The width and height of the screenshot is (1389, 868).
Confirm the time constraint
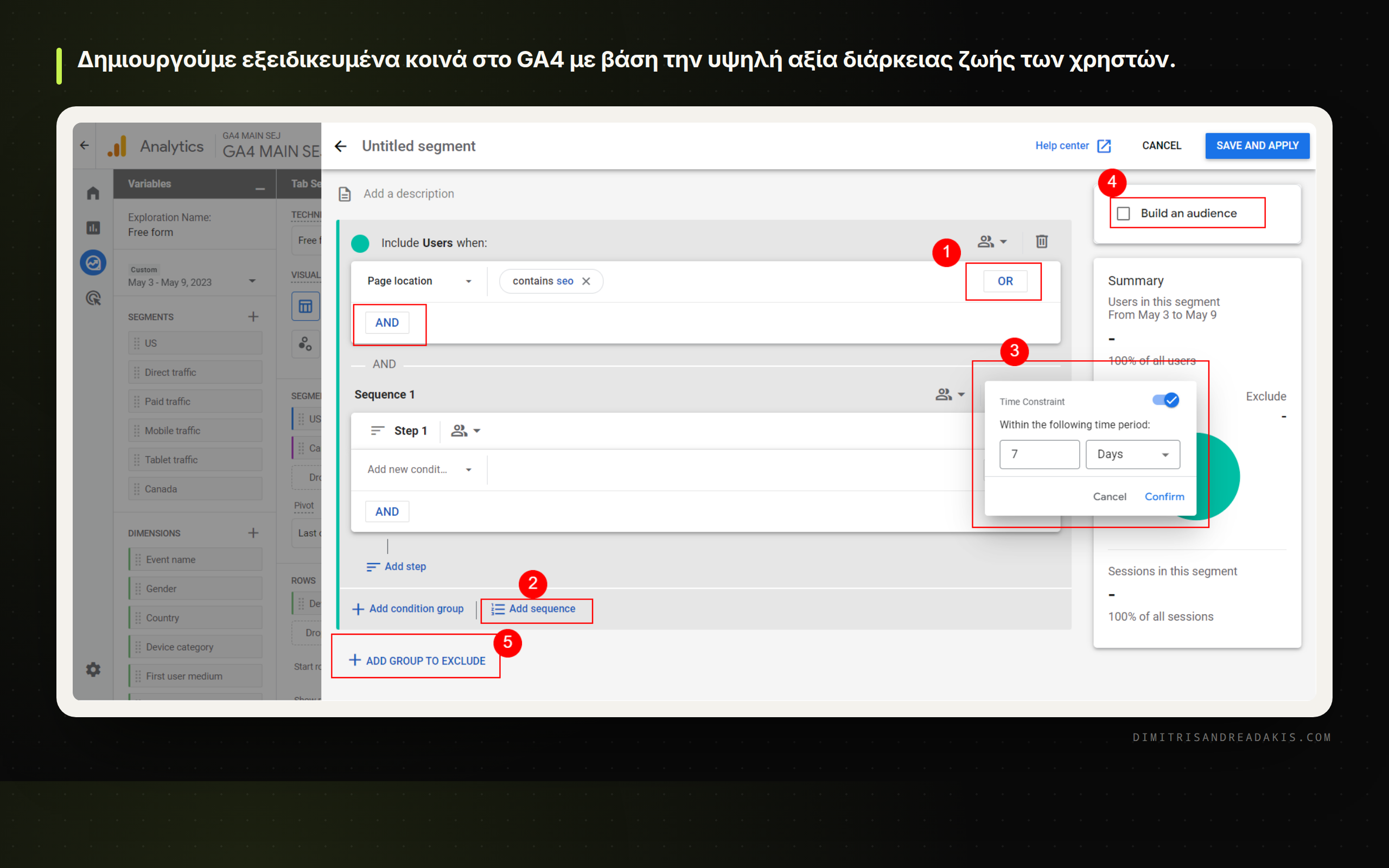coord(1164,496)
